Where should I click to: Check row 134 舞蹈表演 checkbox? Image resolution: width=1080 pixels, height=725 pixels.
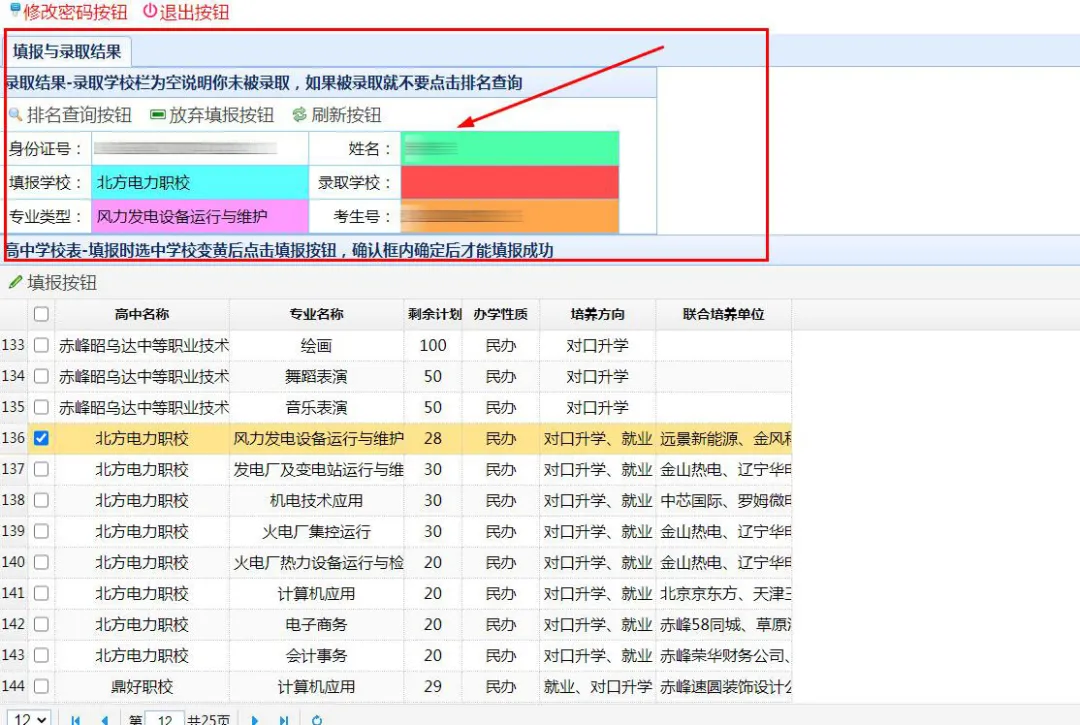(x=41, y=376)
